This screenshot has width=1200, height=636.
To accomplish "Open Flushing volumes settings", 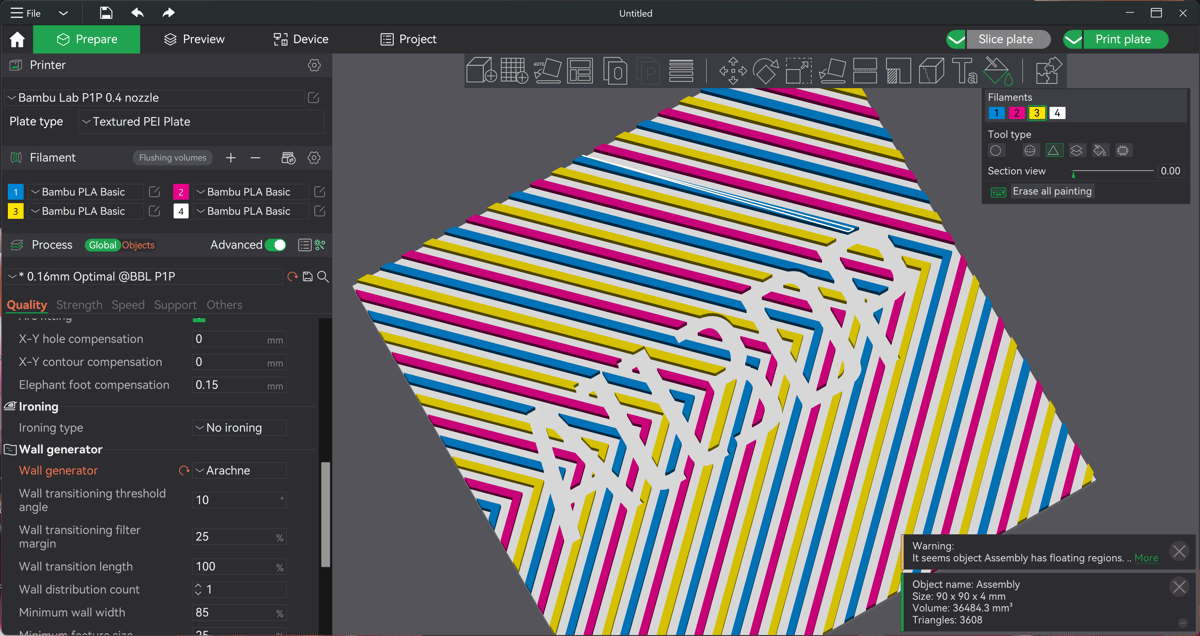I will pyautogui.click(x=172, y=158).
